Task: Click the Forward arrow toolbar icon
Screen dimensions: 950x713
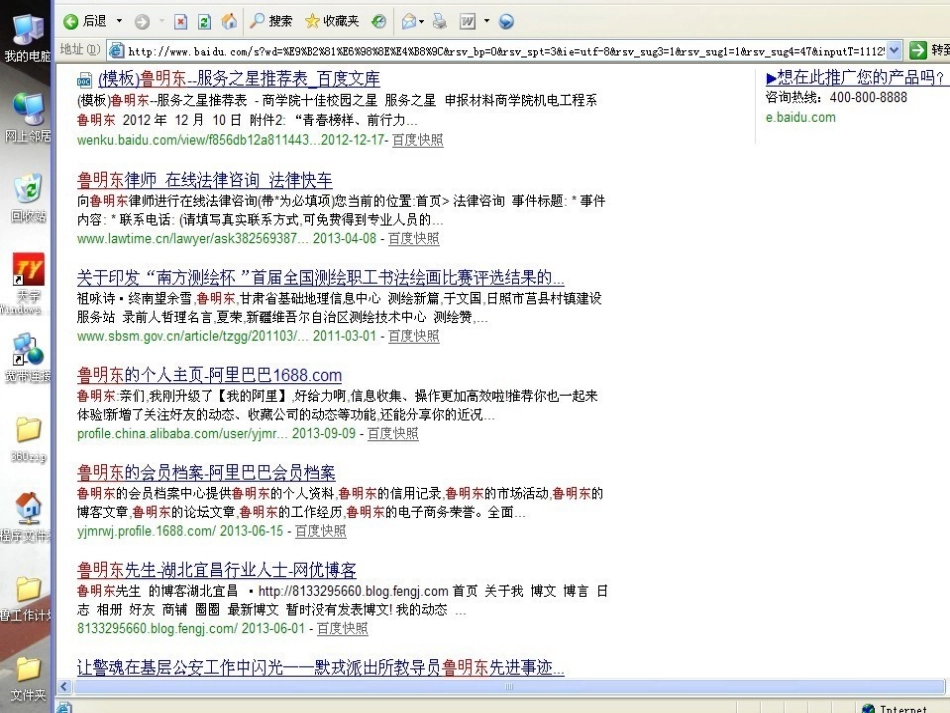Action: pos(142,22)
